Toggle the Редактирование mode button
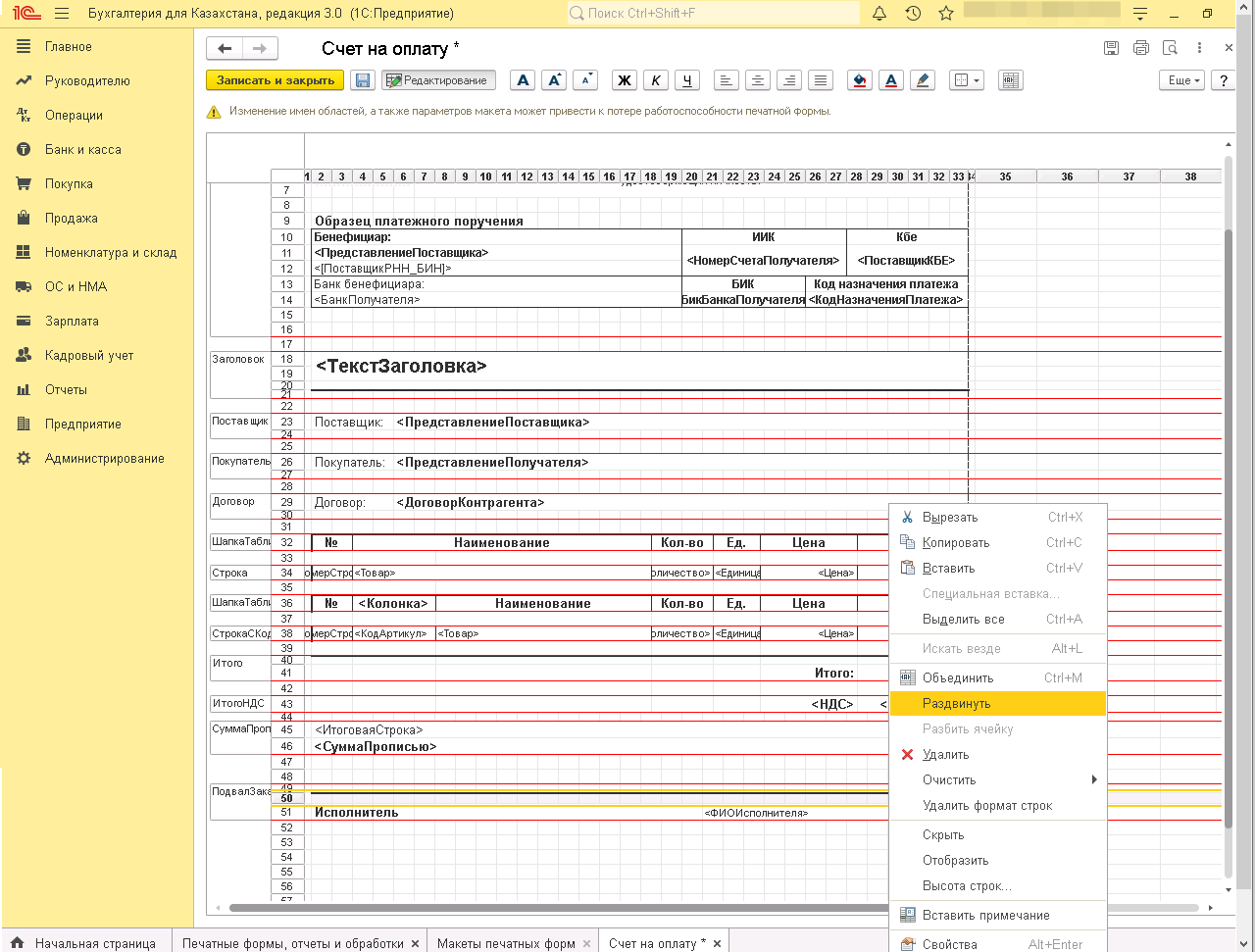Image resolution: width=1255 pixels, height=952 pixels. (438, 80)
